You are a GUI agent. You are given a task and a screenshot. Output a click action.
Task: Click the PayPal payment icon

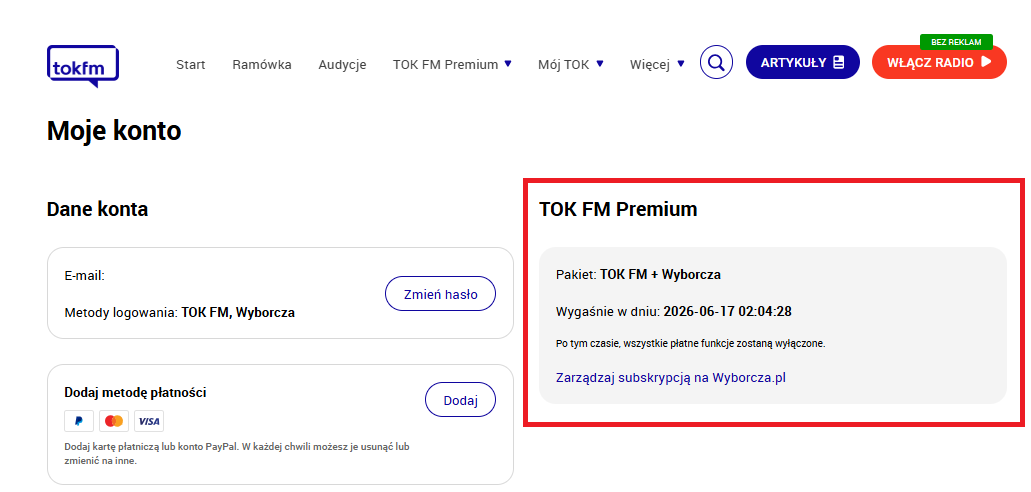pyautogui.click(x=79, y=421)
